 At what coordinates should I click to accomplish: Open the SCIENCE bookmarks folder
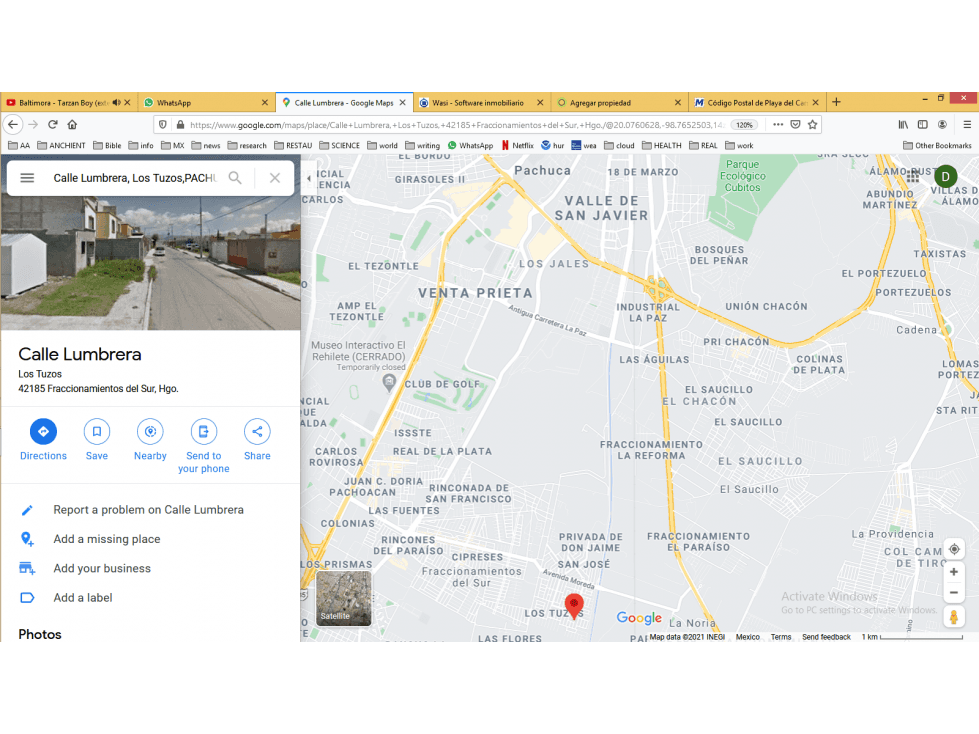coord(340,145)
